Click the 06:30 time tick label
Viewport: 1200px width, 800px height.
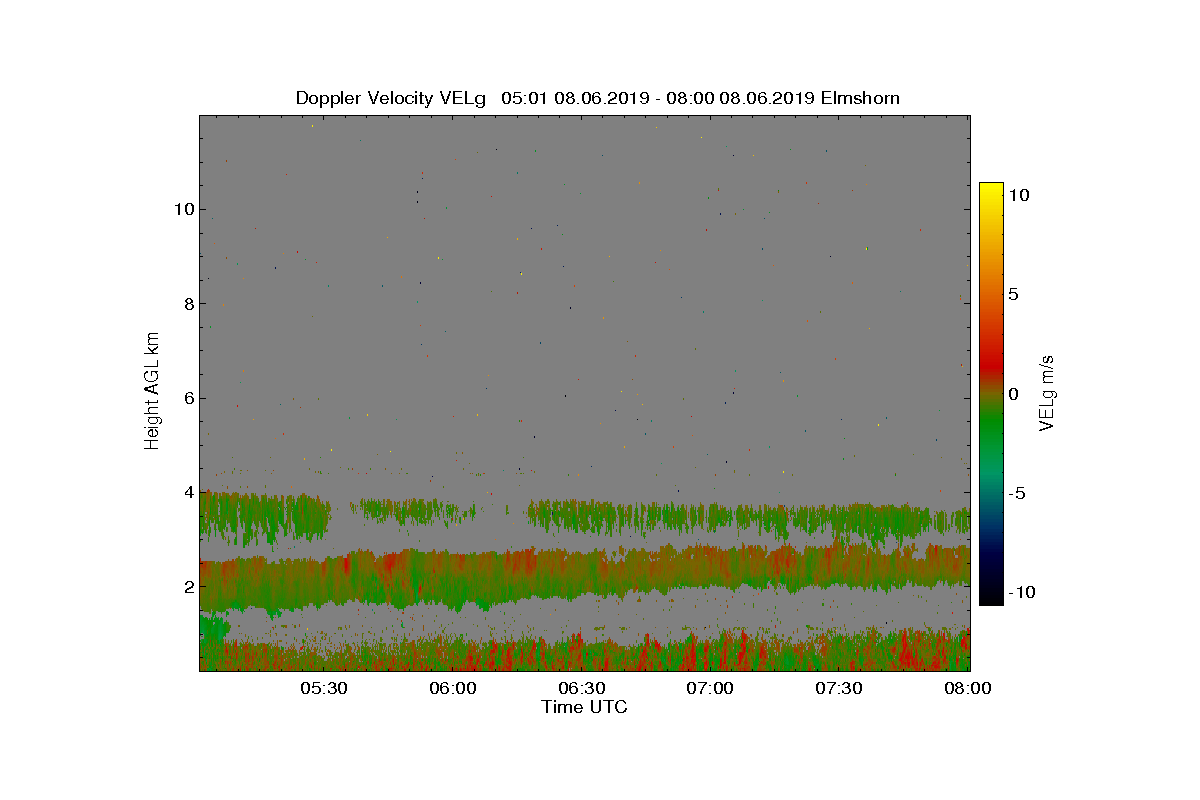[x=582, y=688]
